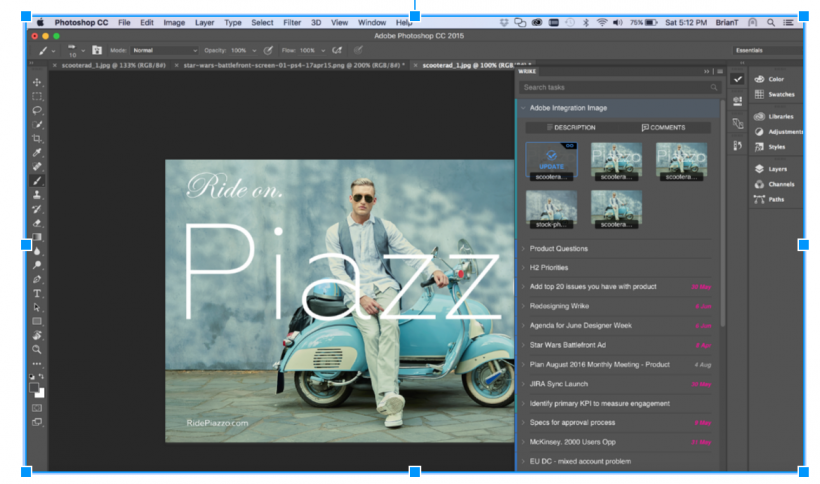820x484 pixels.
Task: Pick the Crop tool
Action: [37, 138]
